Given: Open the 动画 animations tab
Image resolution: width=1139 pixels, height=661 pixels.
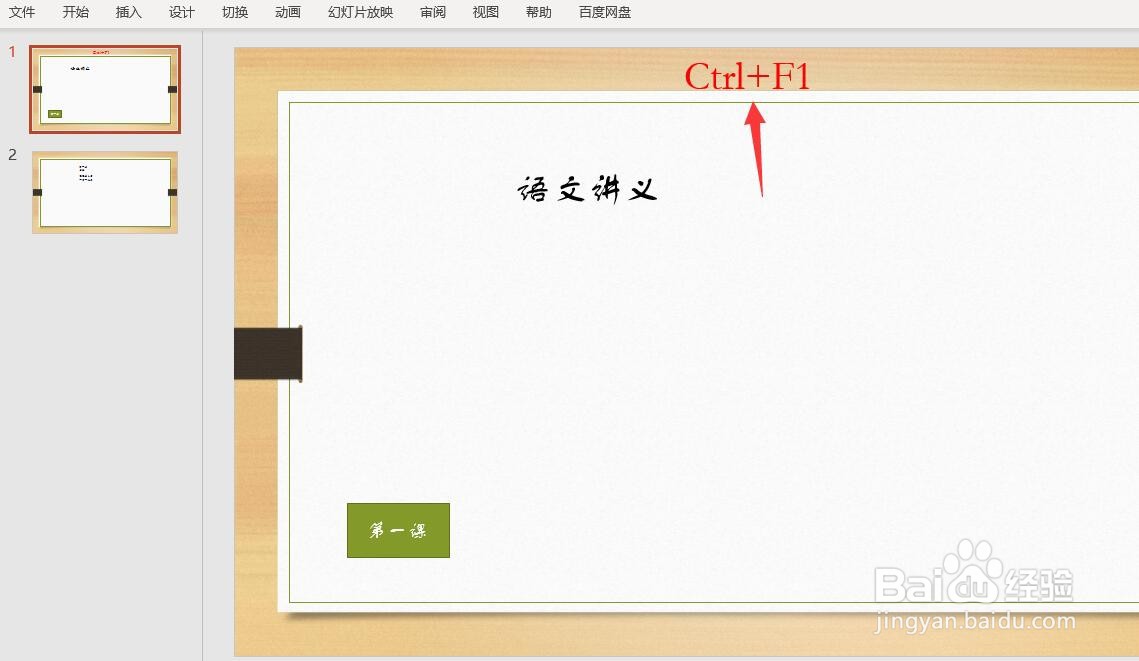Looking at the screenshot, I should point(287,12).
